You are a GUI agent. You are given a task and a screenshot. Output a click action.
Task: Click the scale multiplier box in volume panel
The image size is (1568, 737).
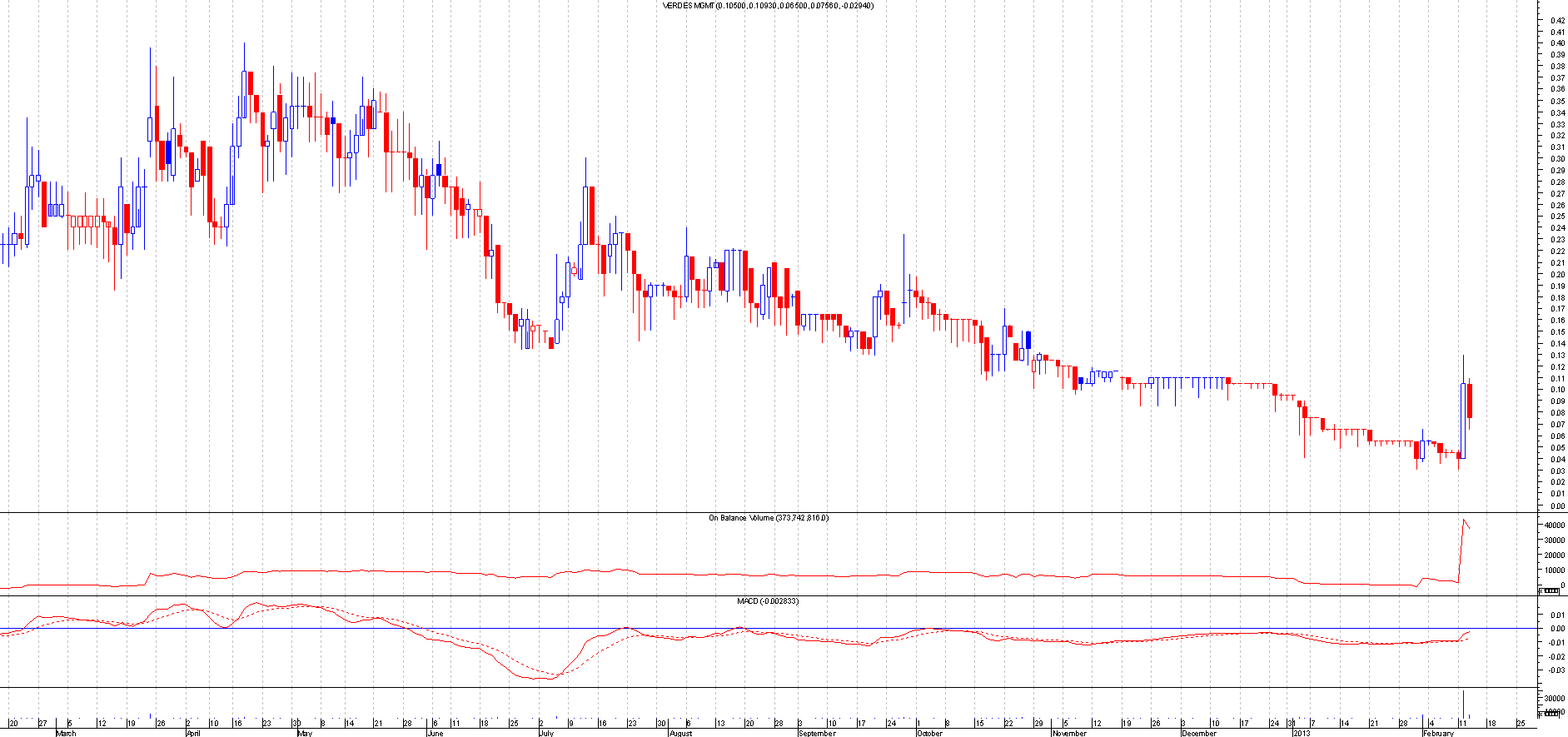click(1549, 714)
